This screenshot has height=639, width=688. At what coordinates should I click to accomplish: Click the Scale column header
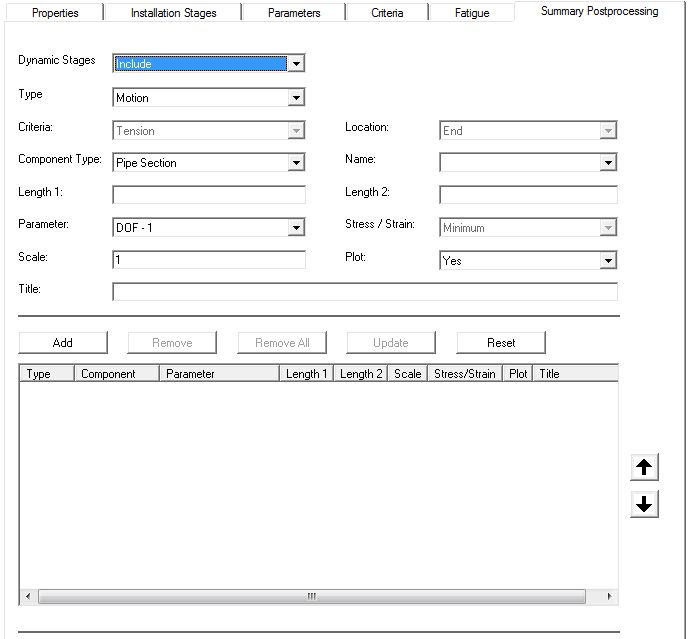coord(408,374)
